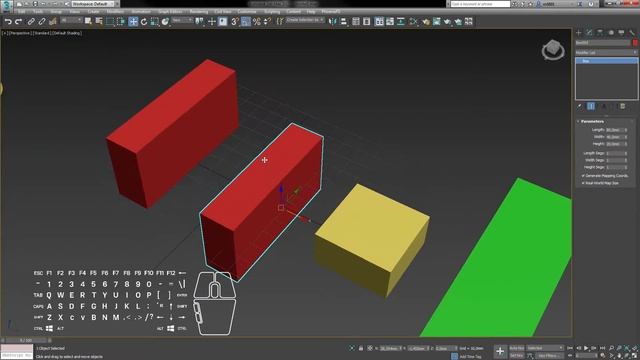
Task: Click Zoom Extents All Selected navigation icon
Action: pos(634,348)
